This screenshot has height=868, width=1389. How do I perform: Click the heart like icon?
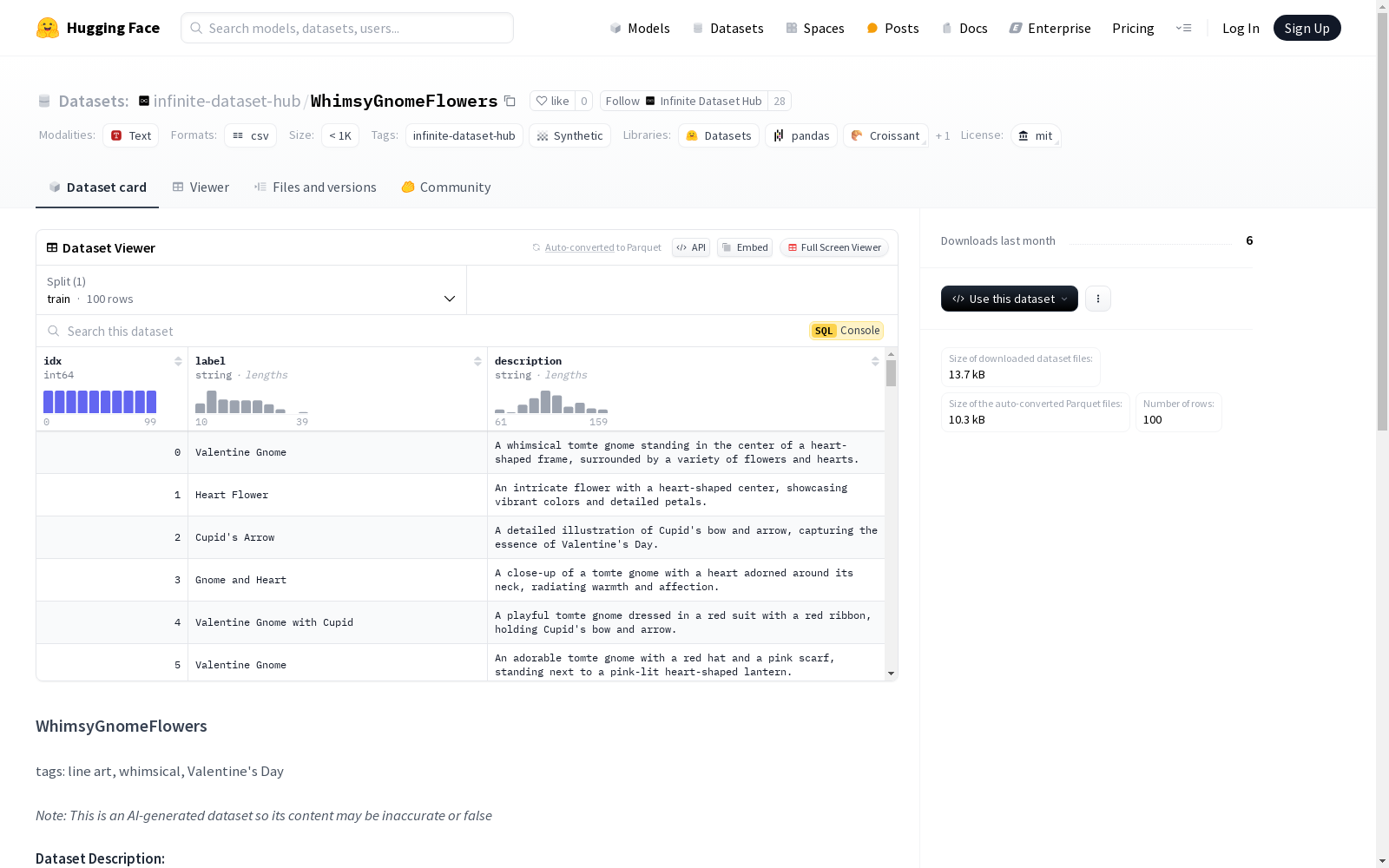pyautogui.click(x=542, y=102)
